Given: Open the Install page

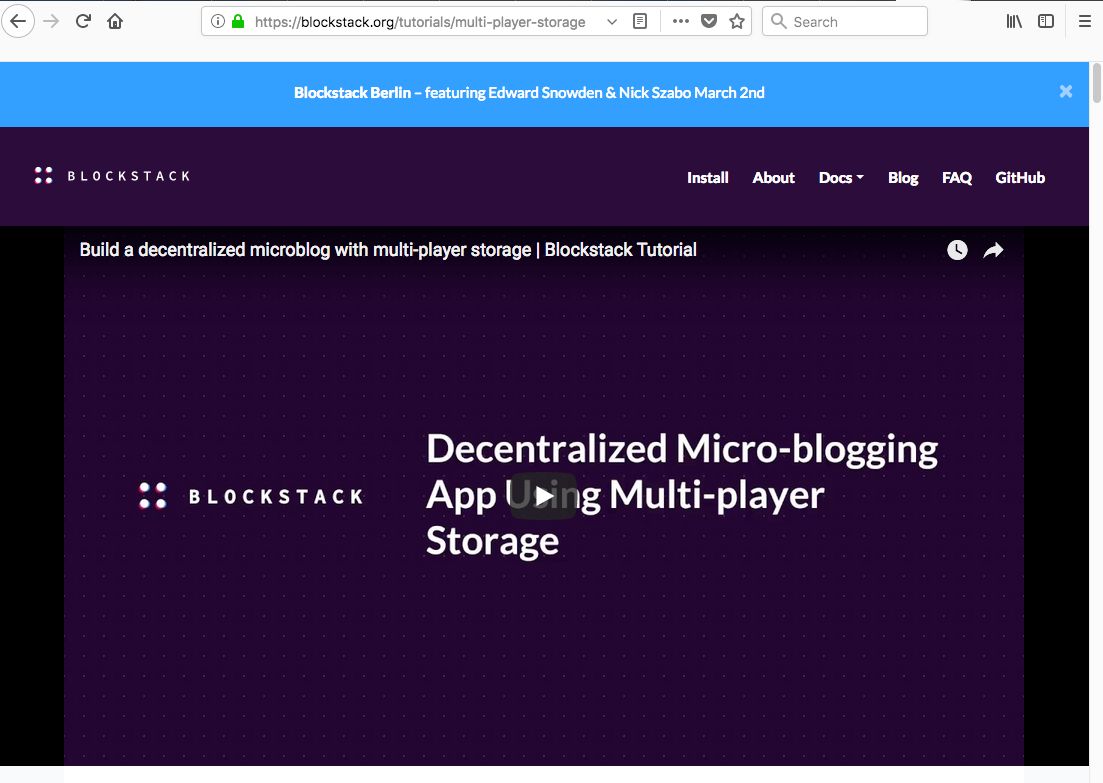Looking at the screenshot, I should (x=708, y=178).
